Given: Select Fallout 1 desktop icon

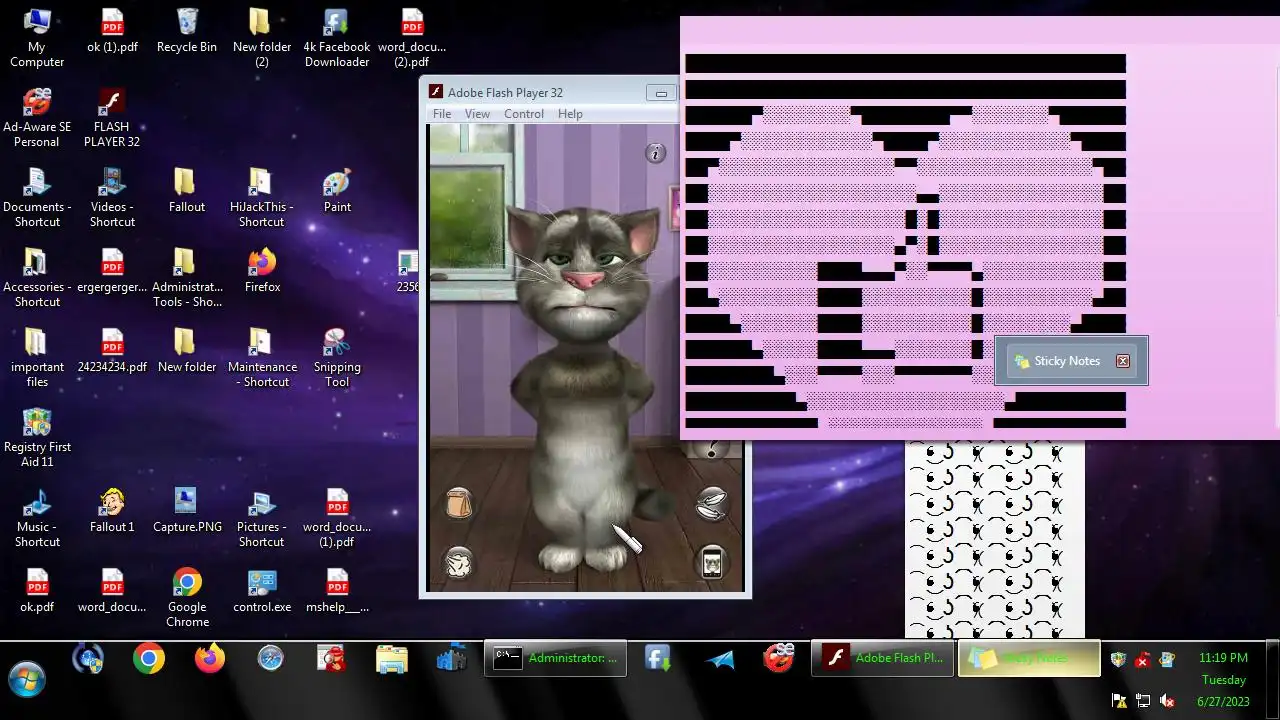Looking at the screenshot, I should tap(112, 511).
